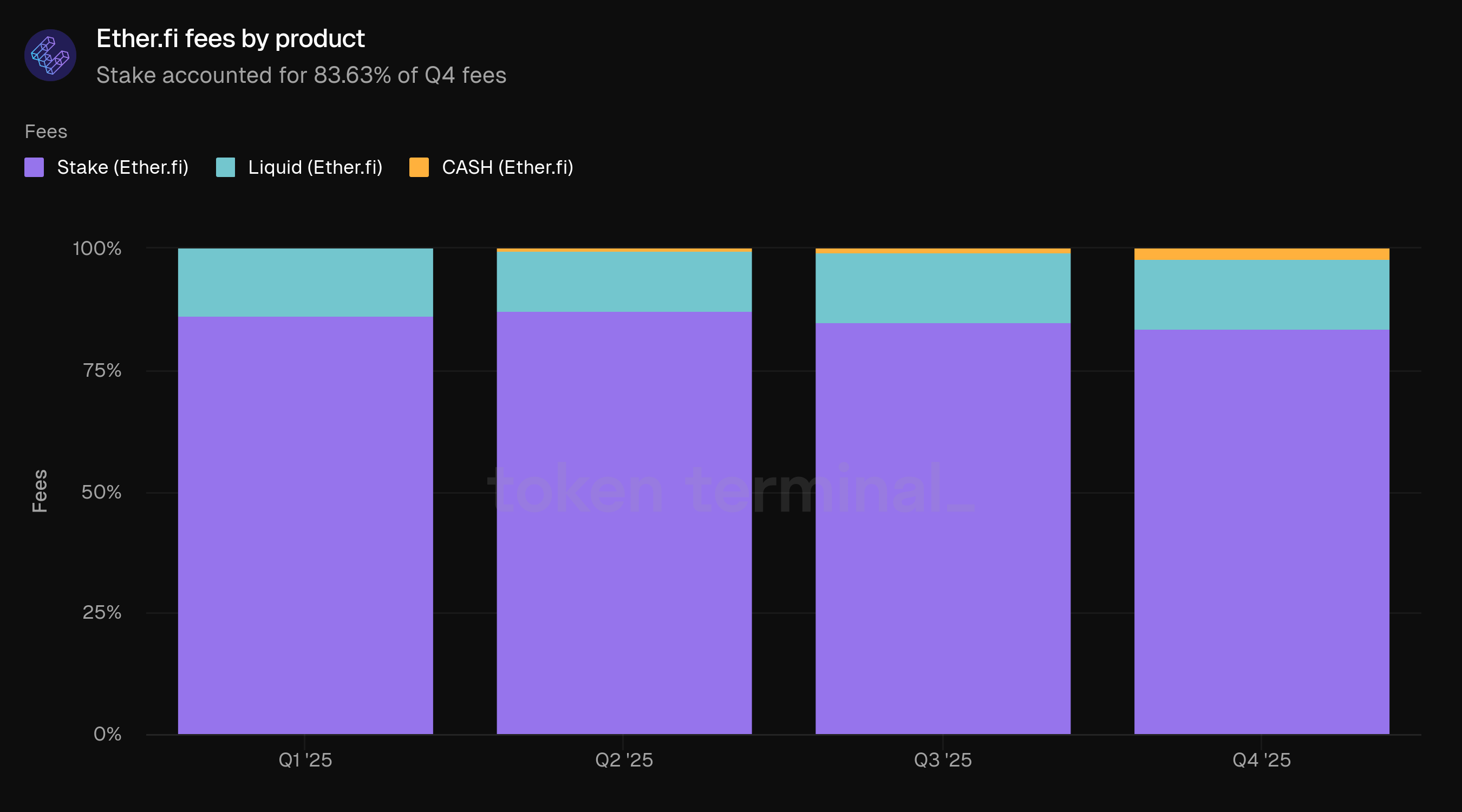Click the orange CASH legend swatch
Screen dimensions: 1462x812
[x=419, y=167]
